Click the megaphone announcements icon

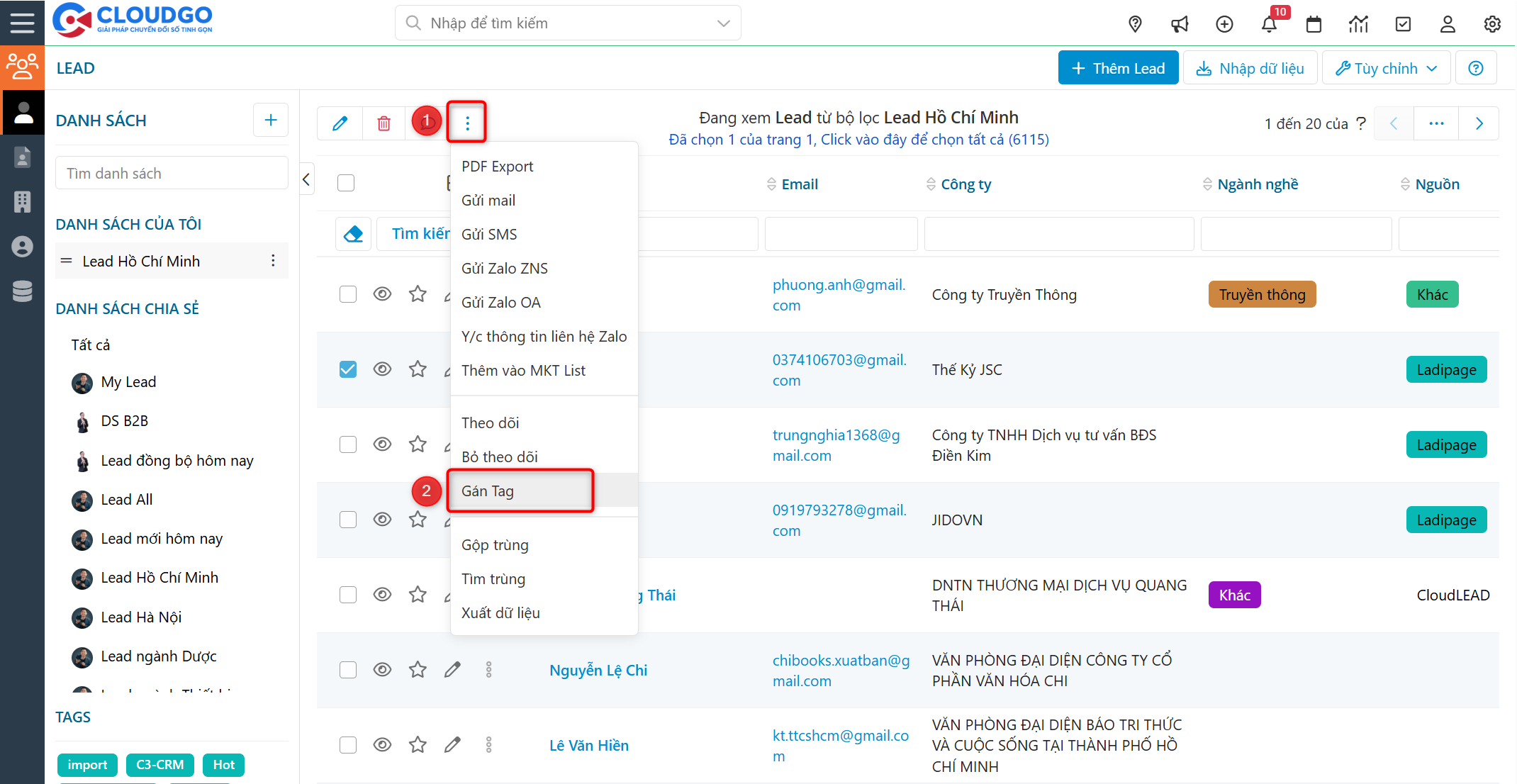coord(1180,24)
